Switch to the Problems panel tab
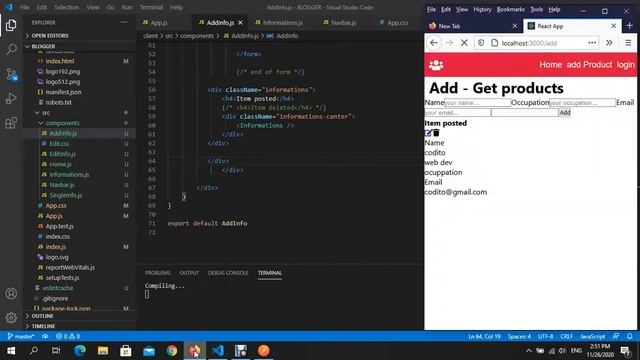Viewport: 640px width, 360px height. tap(158, 273)
